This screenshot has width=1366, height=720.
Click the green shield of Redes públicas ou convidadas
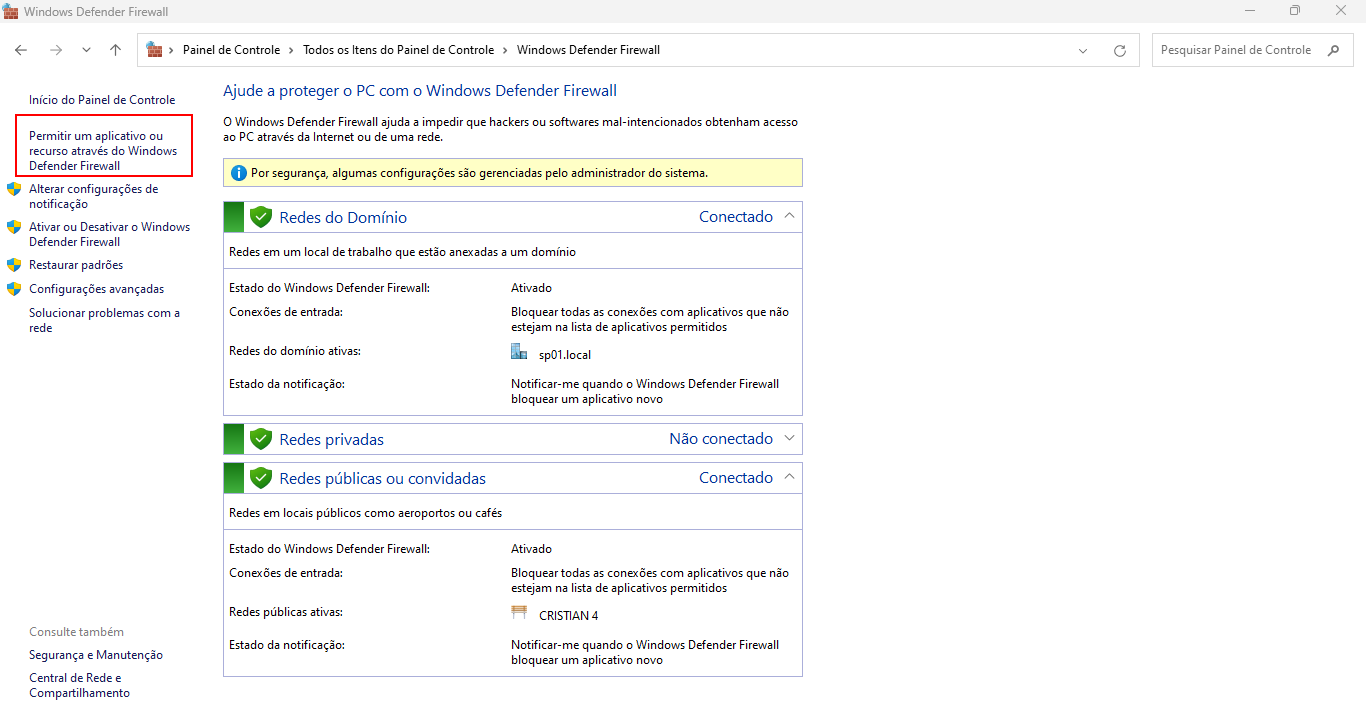pyautogui.click(x=261, y=478)
